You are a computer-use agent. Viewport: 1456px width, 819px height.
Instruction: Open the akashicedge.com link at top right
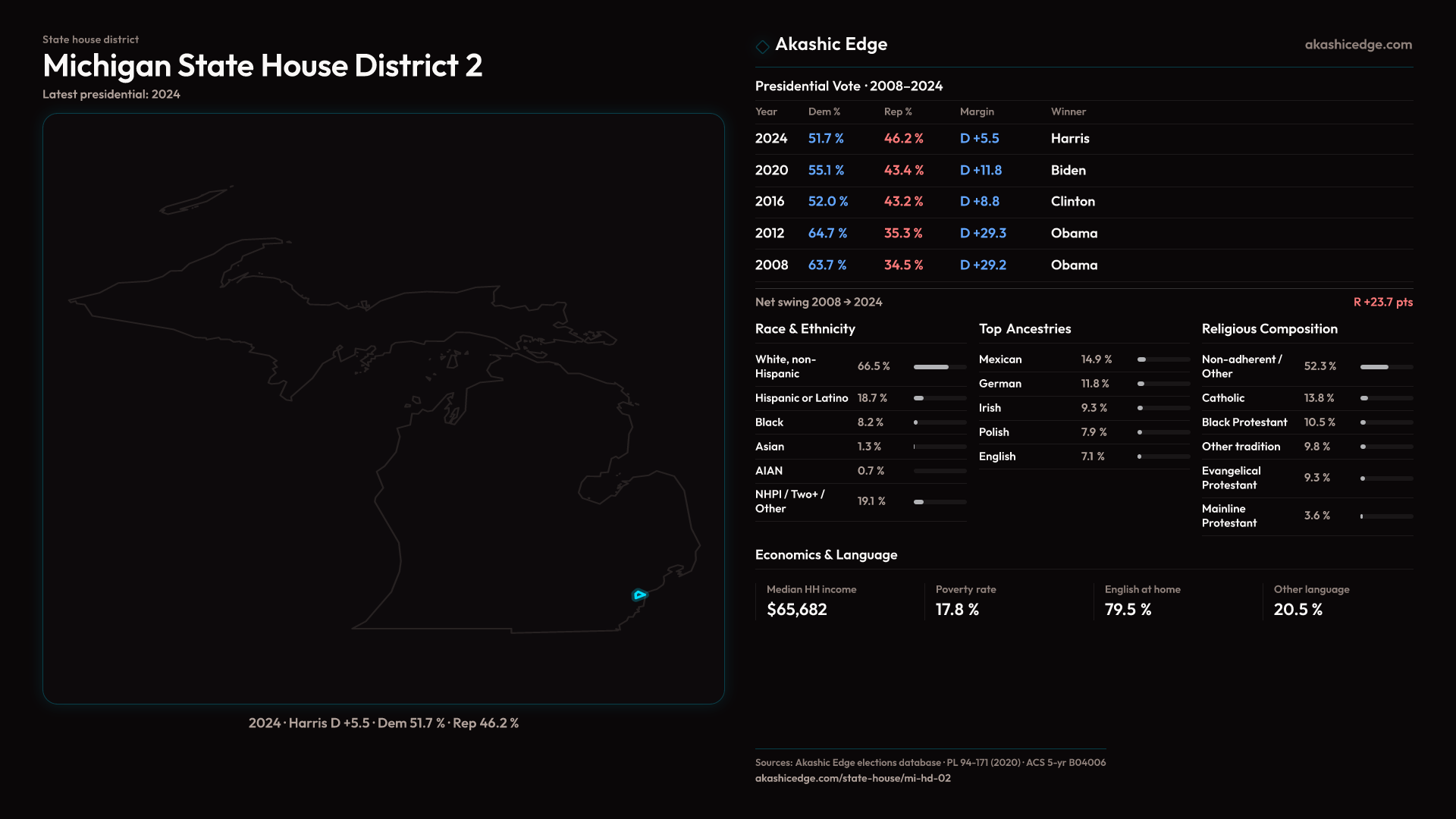tap(1358, 45)
